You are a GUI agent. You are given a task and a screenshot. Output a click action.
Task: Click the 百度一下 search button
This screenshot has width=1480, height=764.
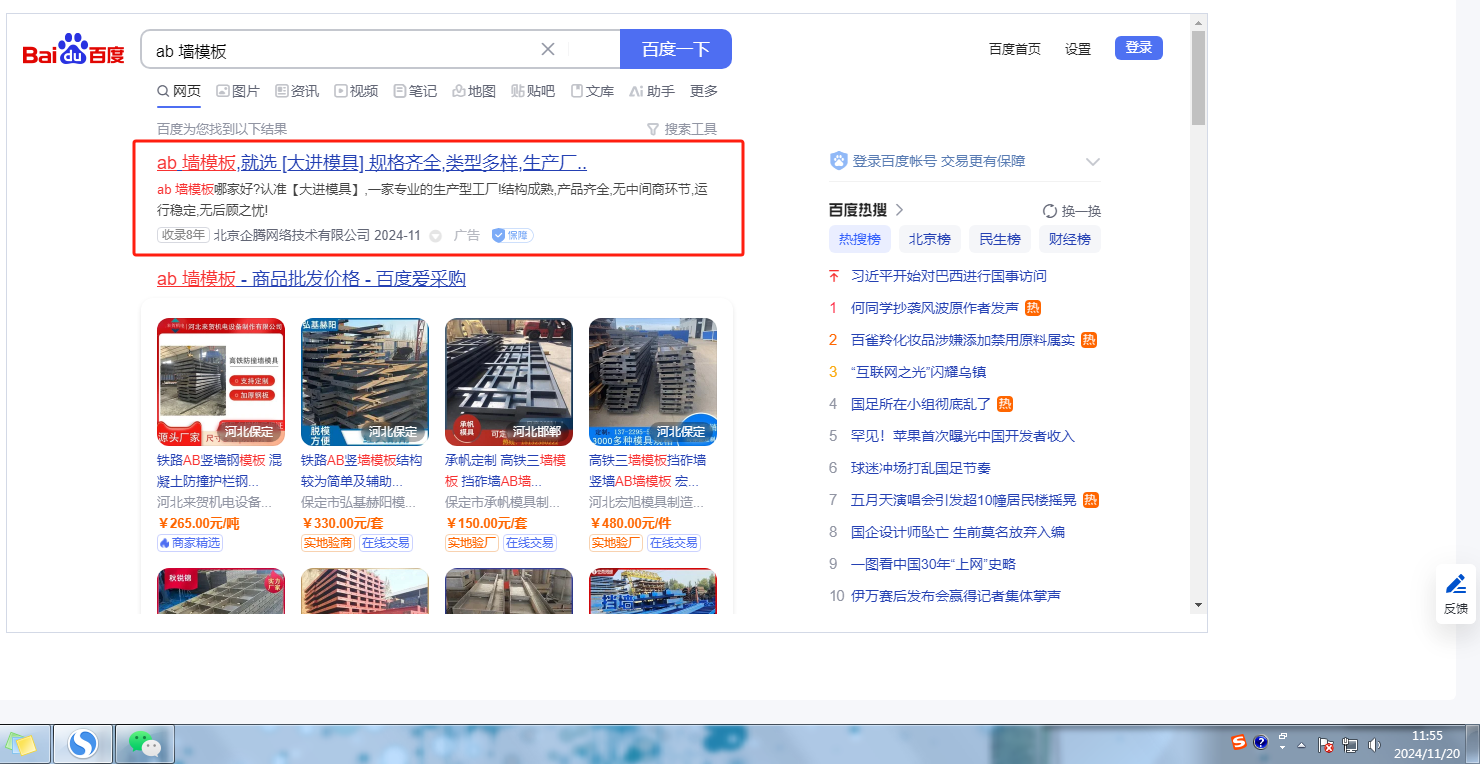point(676,49)
